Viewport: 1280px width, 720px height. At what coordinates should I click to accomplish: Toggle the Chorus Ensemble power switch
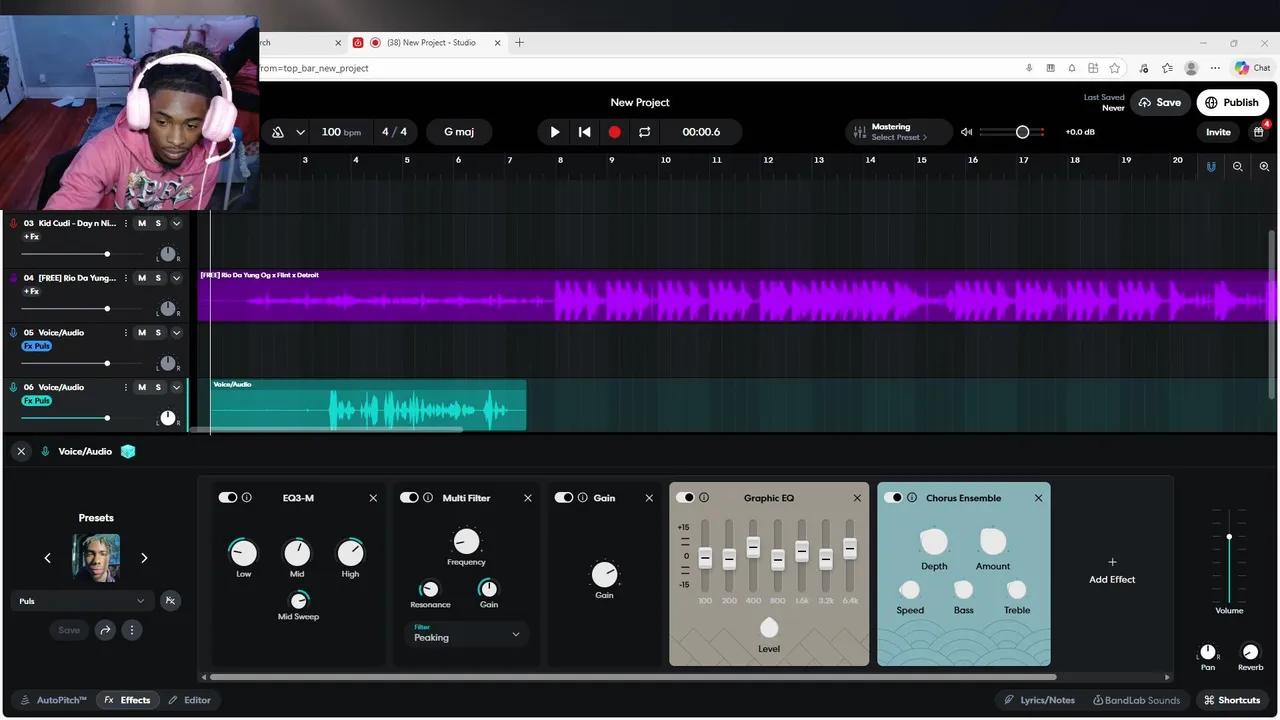tap(893, 497)
